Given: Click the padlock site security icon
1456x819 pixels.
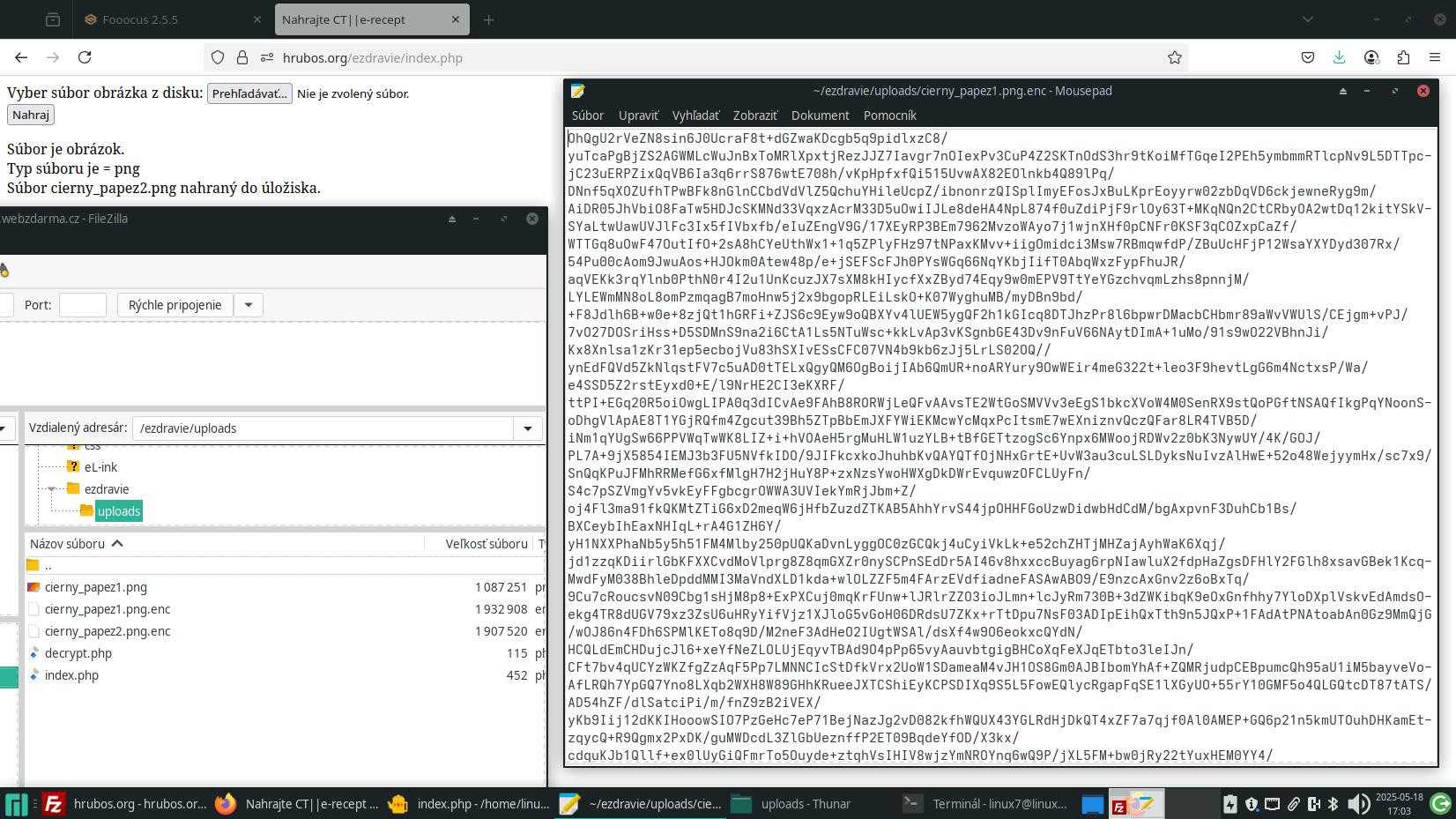Looking at the screenshot, I should pos(242,57).
